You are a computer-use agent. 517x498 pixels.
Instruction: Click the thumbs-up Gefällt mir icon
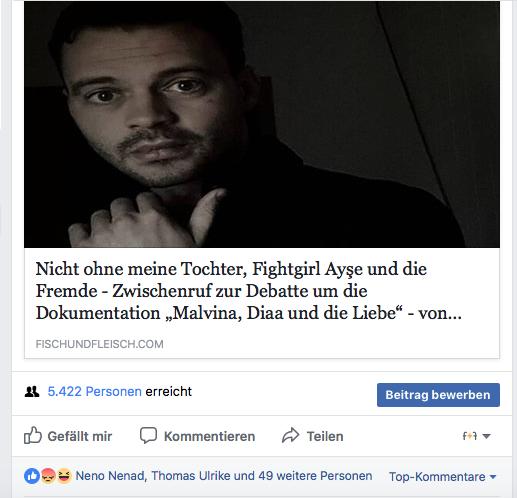tap(33, 435)
